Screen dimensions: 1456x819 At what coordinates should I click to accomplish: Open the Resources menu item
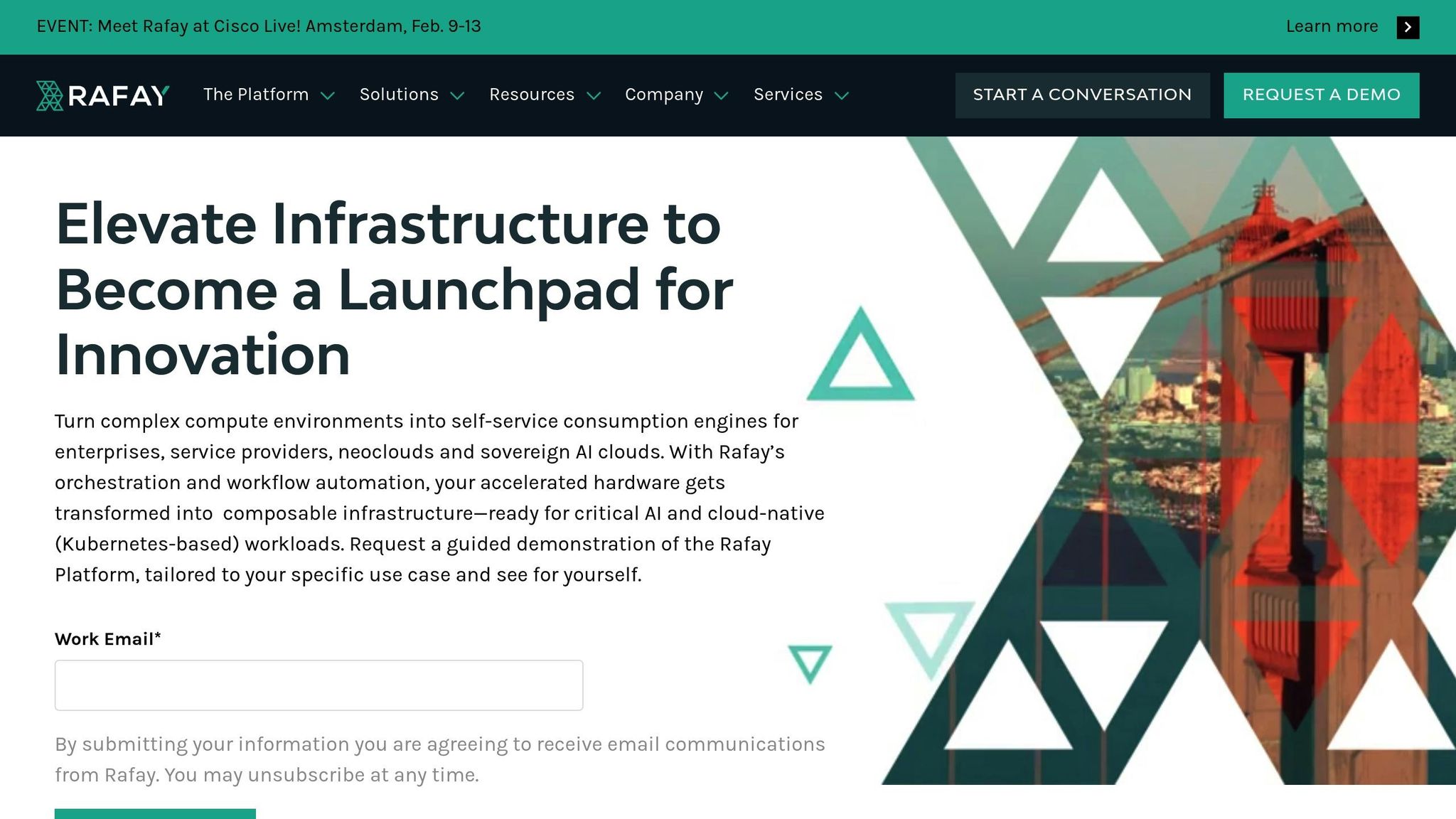[x=531, y=95]
